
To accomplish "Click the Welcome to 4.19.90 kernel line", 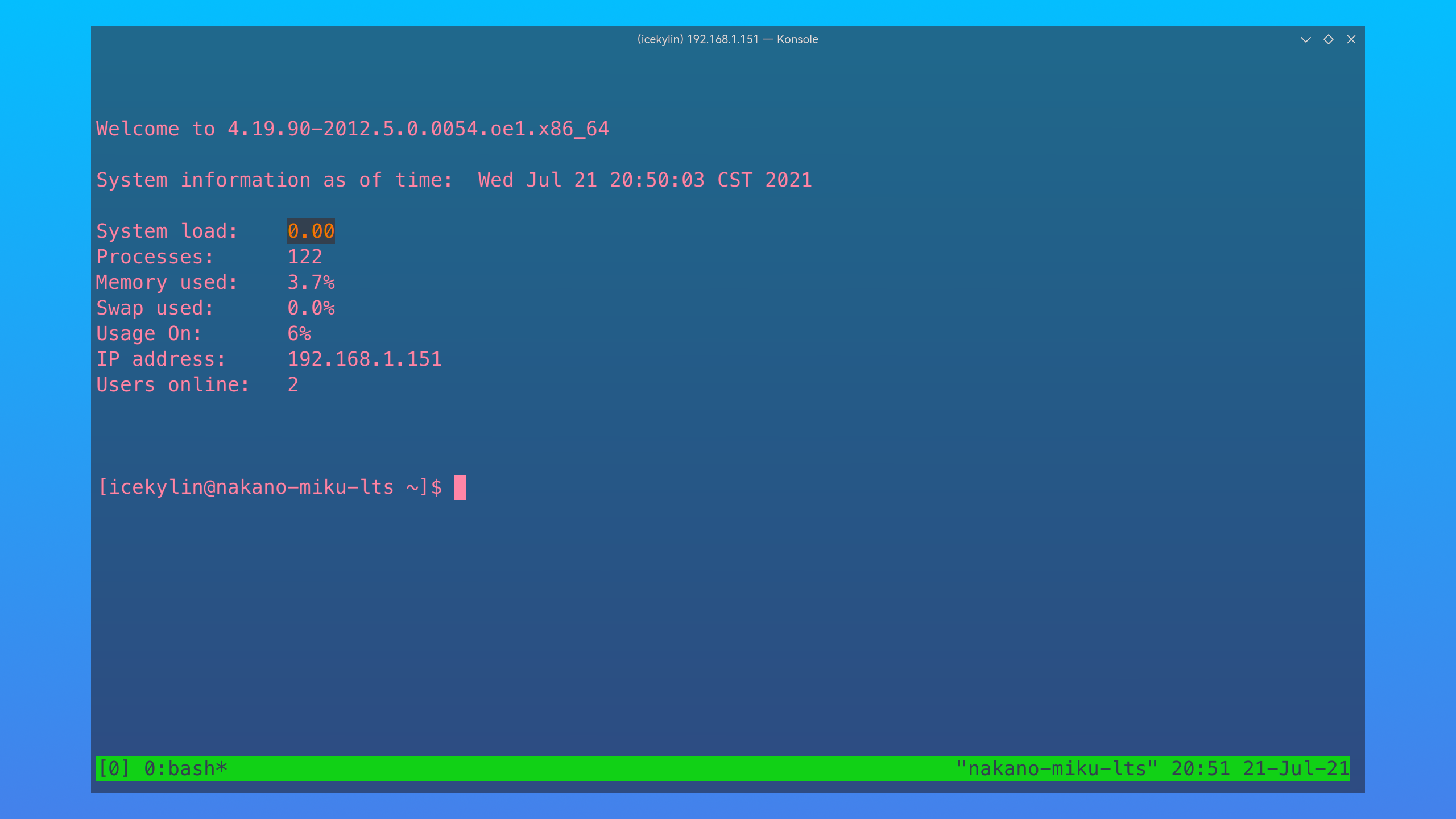I will 353,129.
